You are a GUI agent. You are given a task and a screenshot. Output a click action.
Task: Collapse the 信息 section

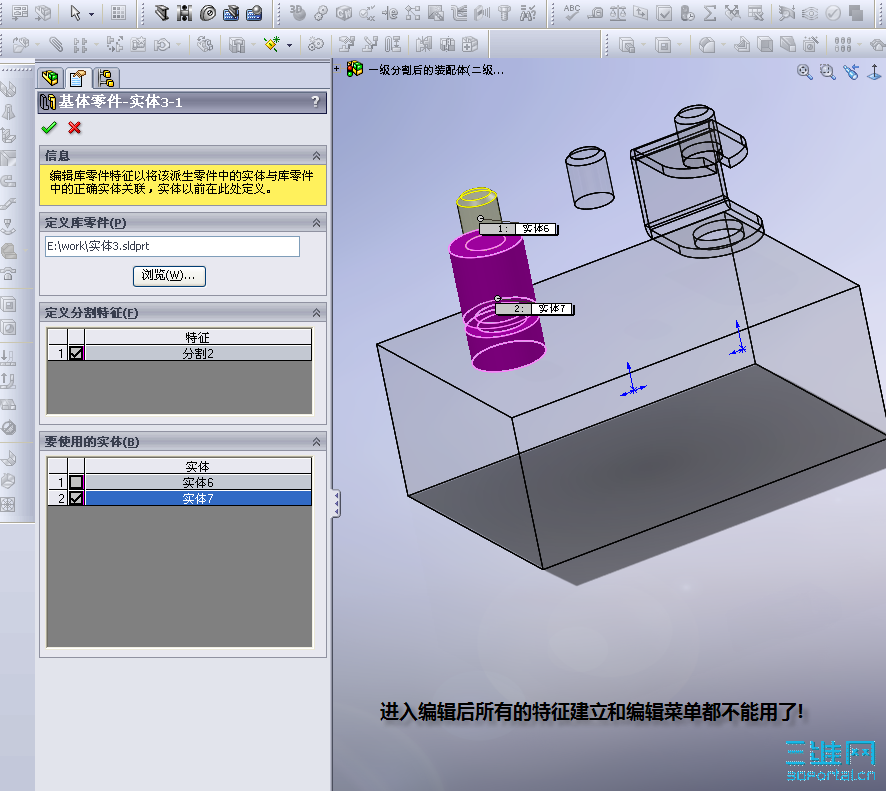(316, 156)
